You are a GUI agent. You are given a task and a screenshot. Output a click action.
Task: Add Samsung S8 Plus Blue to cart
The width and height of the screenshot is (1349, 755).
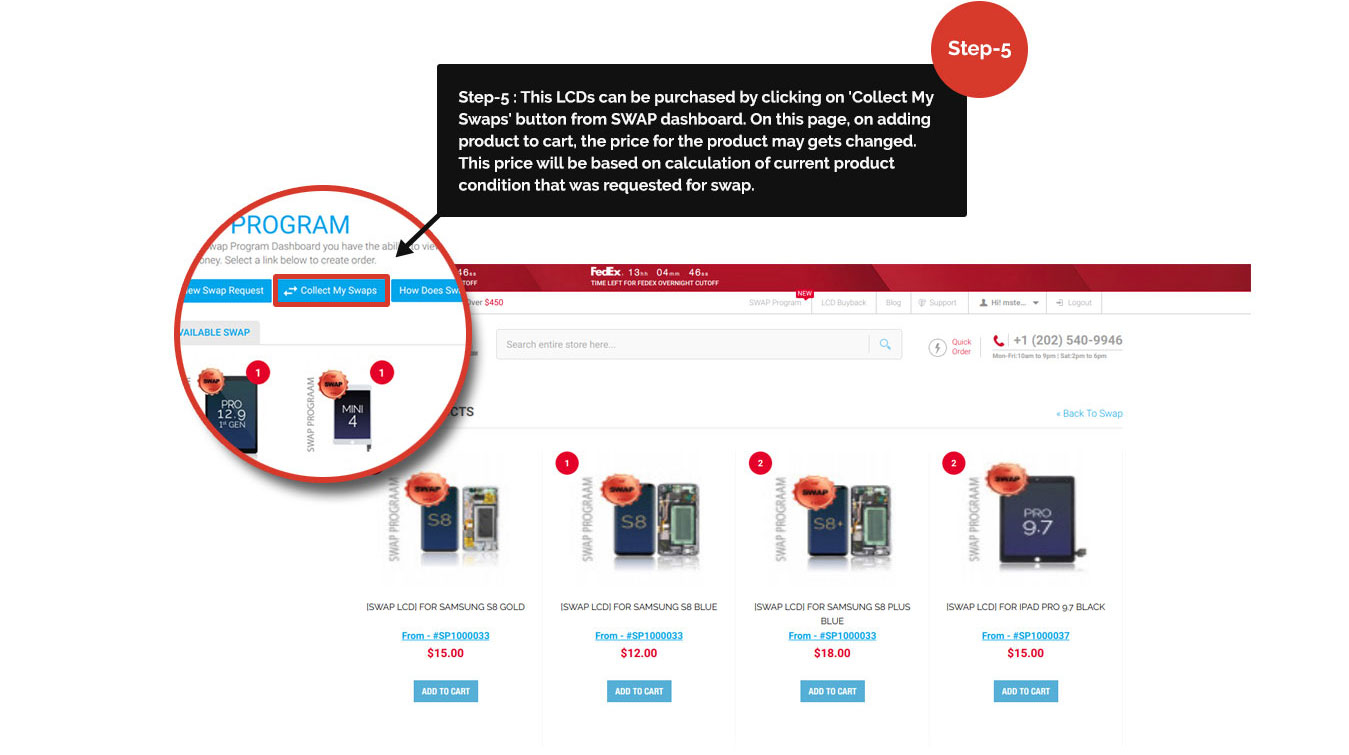click(832, 691)
